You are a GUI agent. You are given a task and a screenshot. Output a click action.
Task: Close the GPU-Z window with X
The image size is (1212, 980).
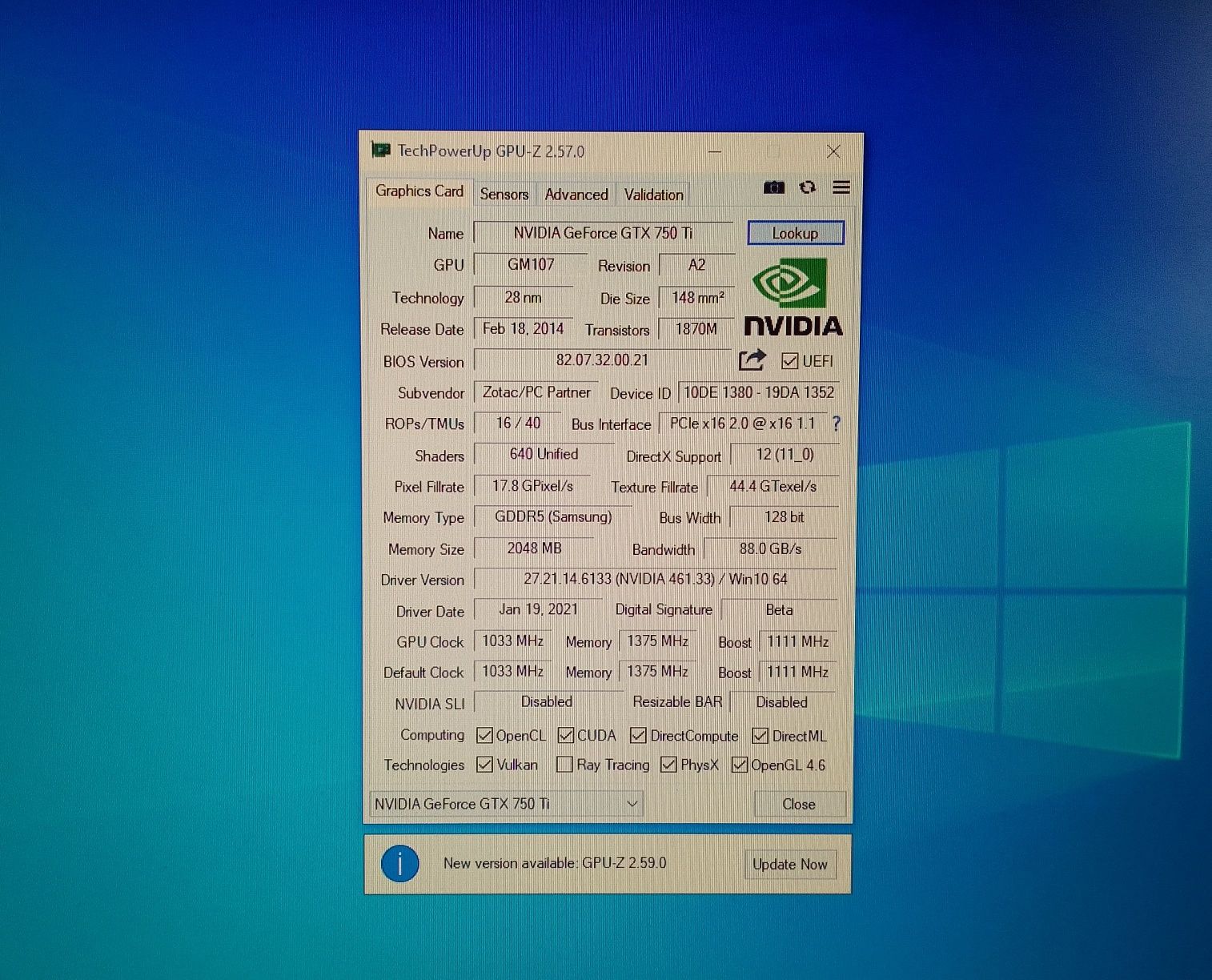point(833,151)
